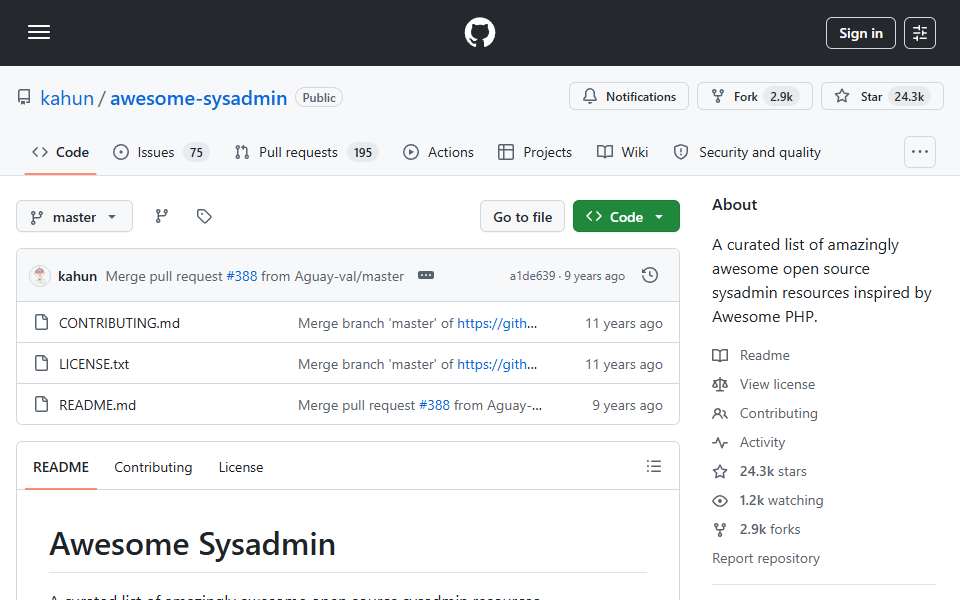Screen dimensions: 960x600
Task: Open #388 link in README.md row
Action: (434, 405)
